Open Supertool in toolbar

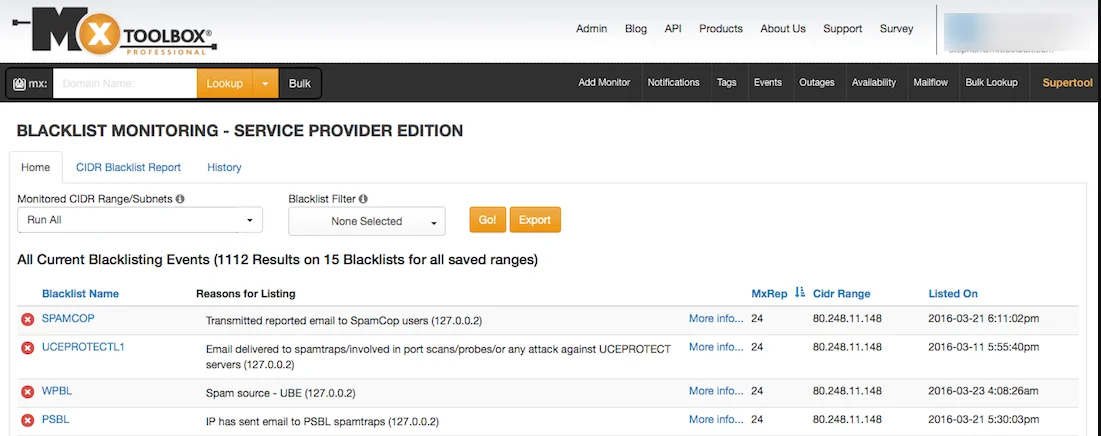coord(1067,82)
